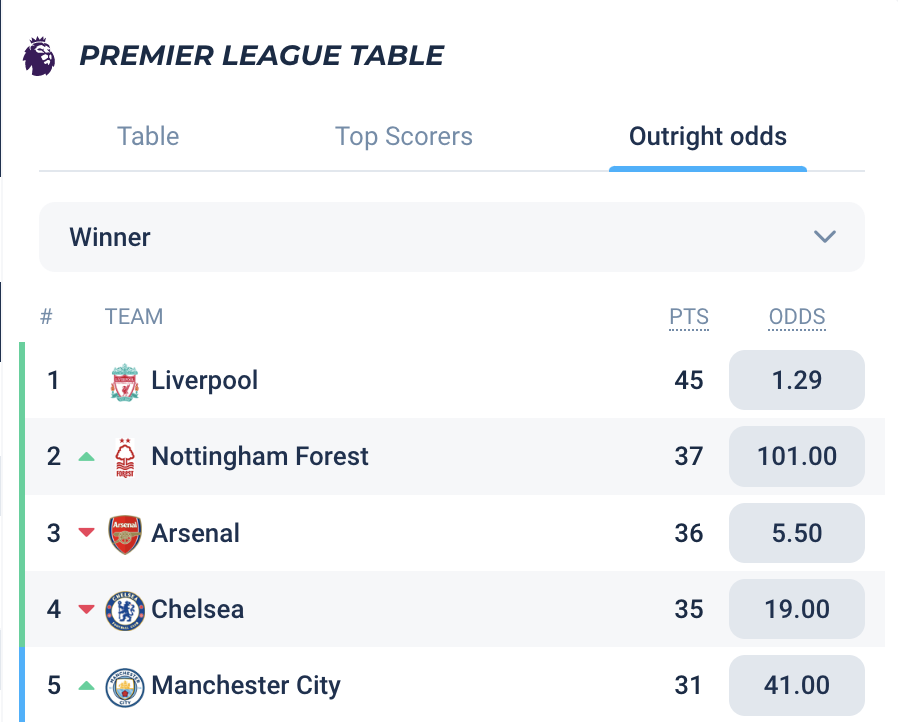Click the Premier League lion logo
This screenshot has height=722, width=898.
click(39, 56)
